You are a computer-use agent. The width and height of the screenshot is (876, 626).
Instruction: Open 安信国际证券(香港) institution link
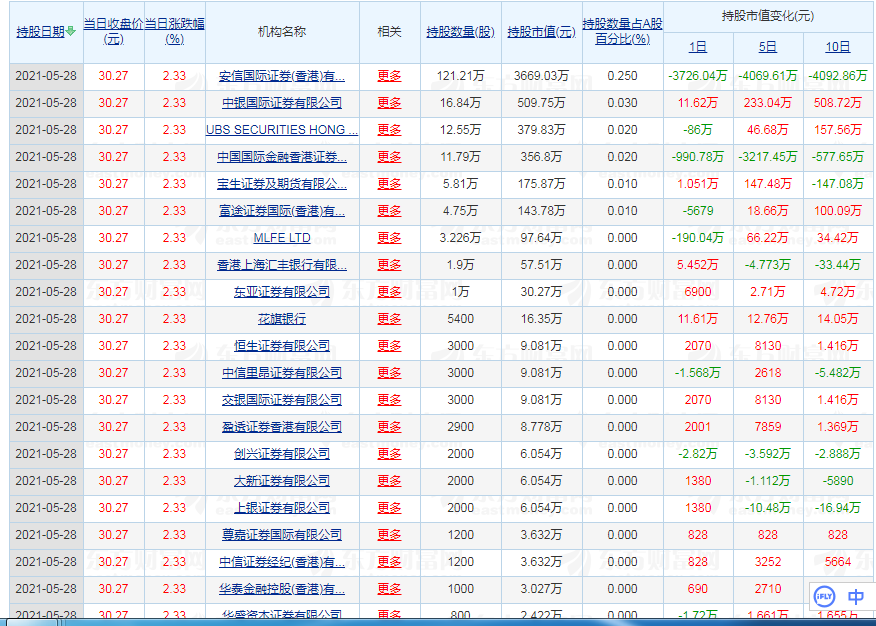point(282,76)
